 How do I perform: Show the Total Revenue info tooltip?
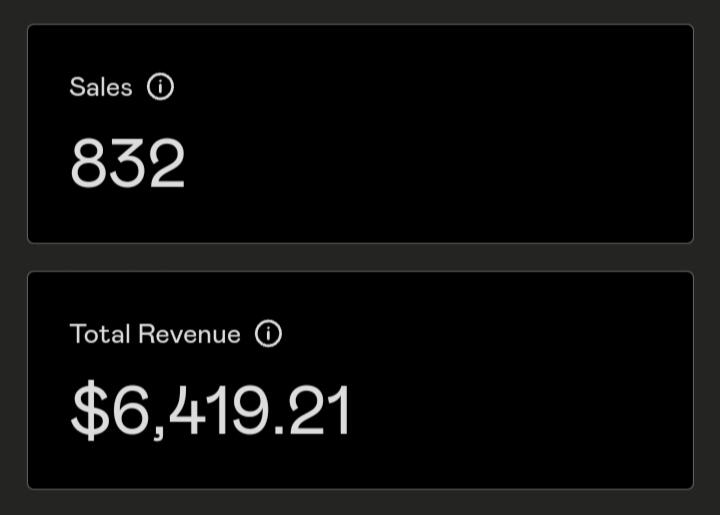coord(268,334)
